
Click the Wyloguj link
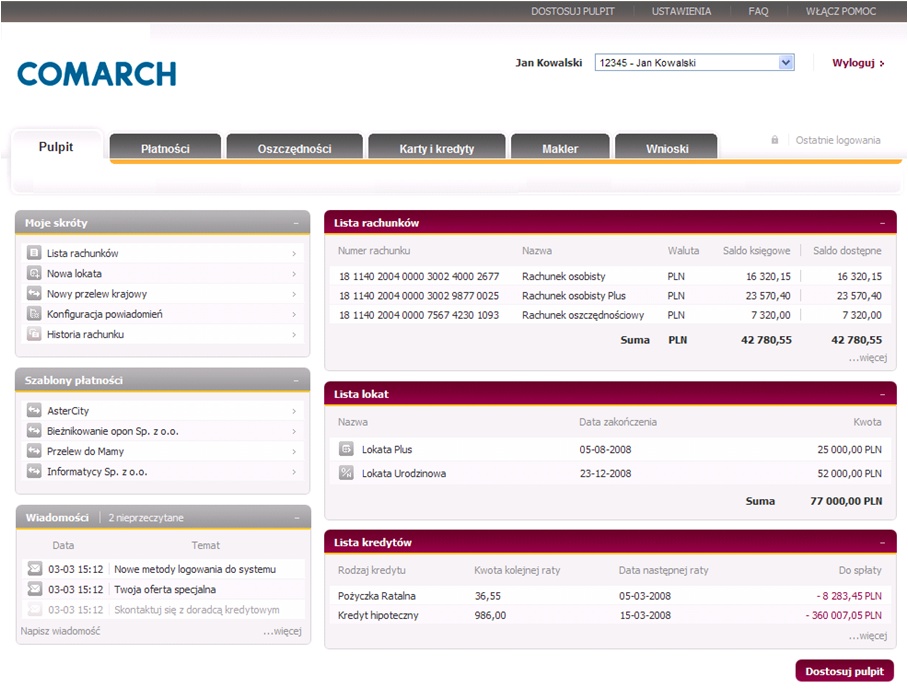pos(858,63)
